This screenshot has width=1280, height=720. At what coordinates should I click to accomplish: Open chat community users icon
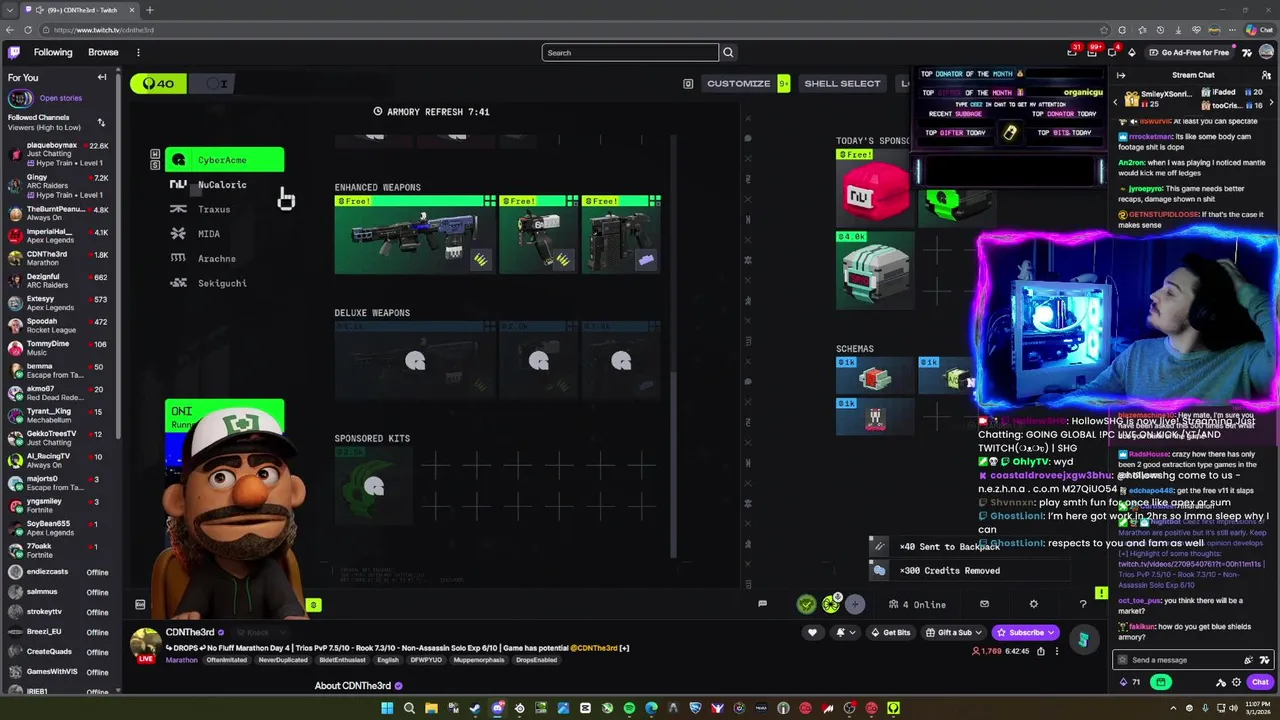(x=1267, y=75)
